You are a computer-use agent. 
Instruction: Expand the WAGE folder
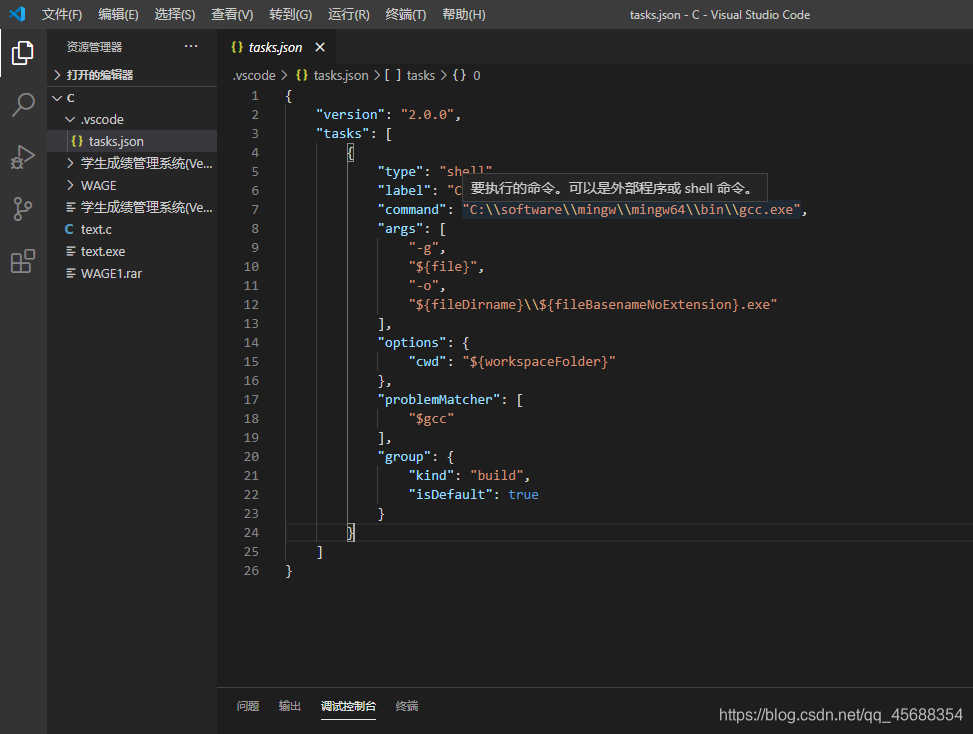tap(70, 186)
